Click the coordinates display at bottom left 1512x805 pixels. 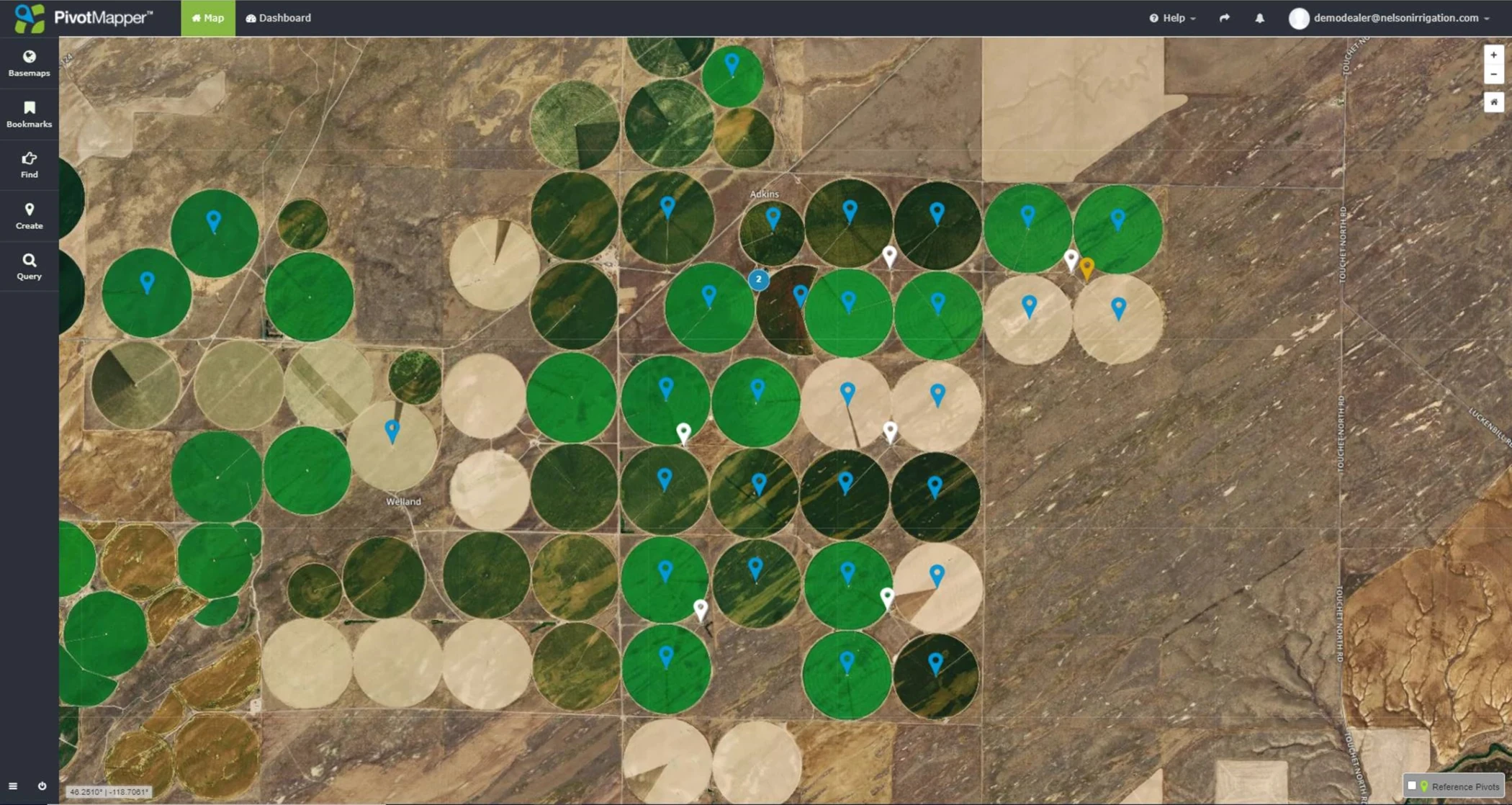tap(108, 791)
